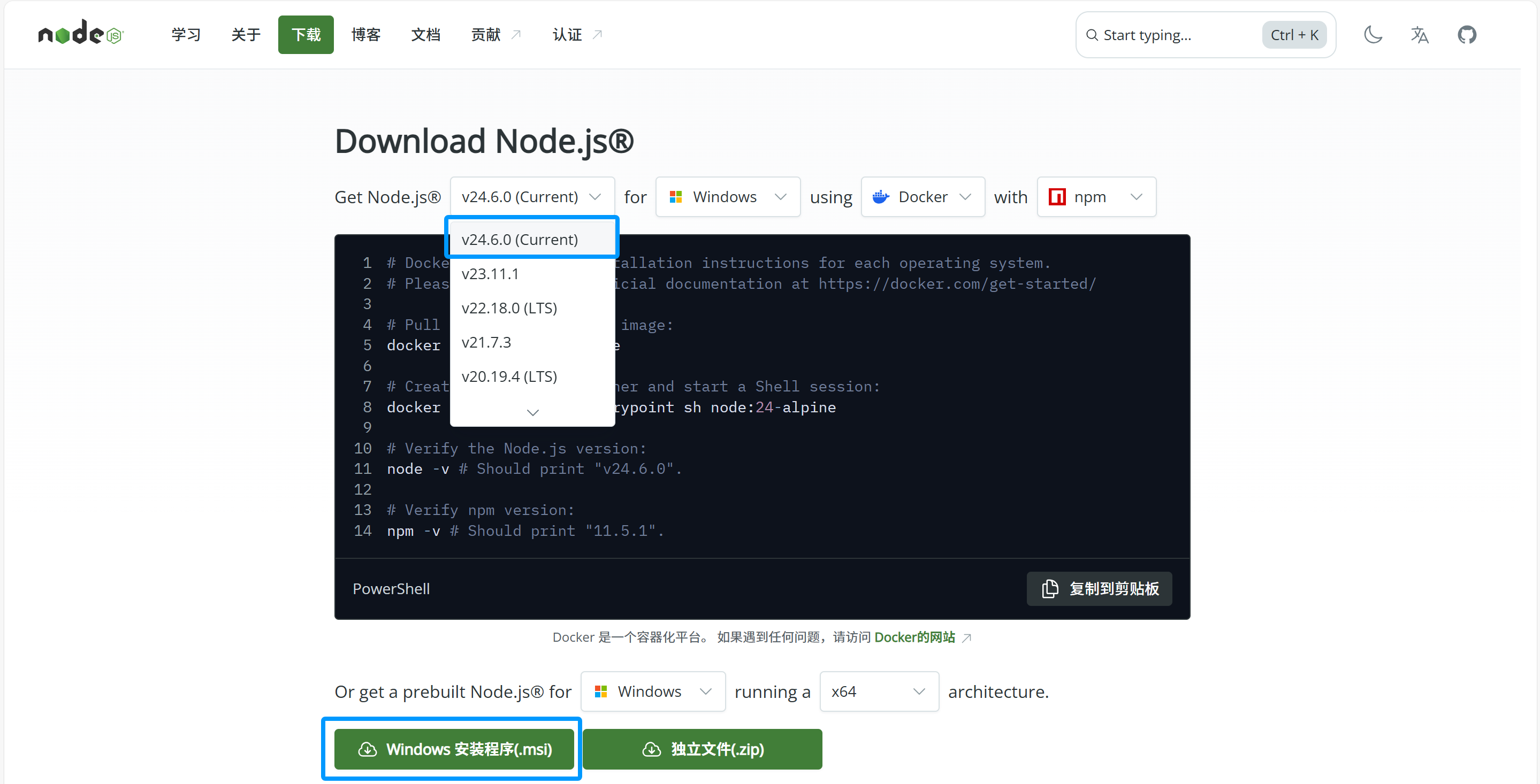Open the 学习 menu item
1540x784 pixels.
(186, 35)
